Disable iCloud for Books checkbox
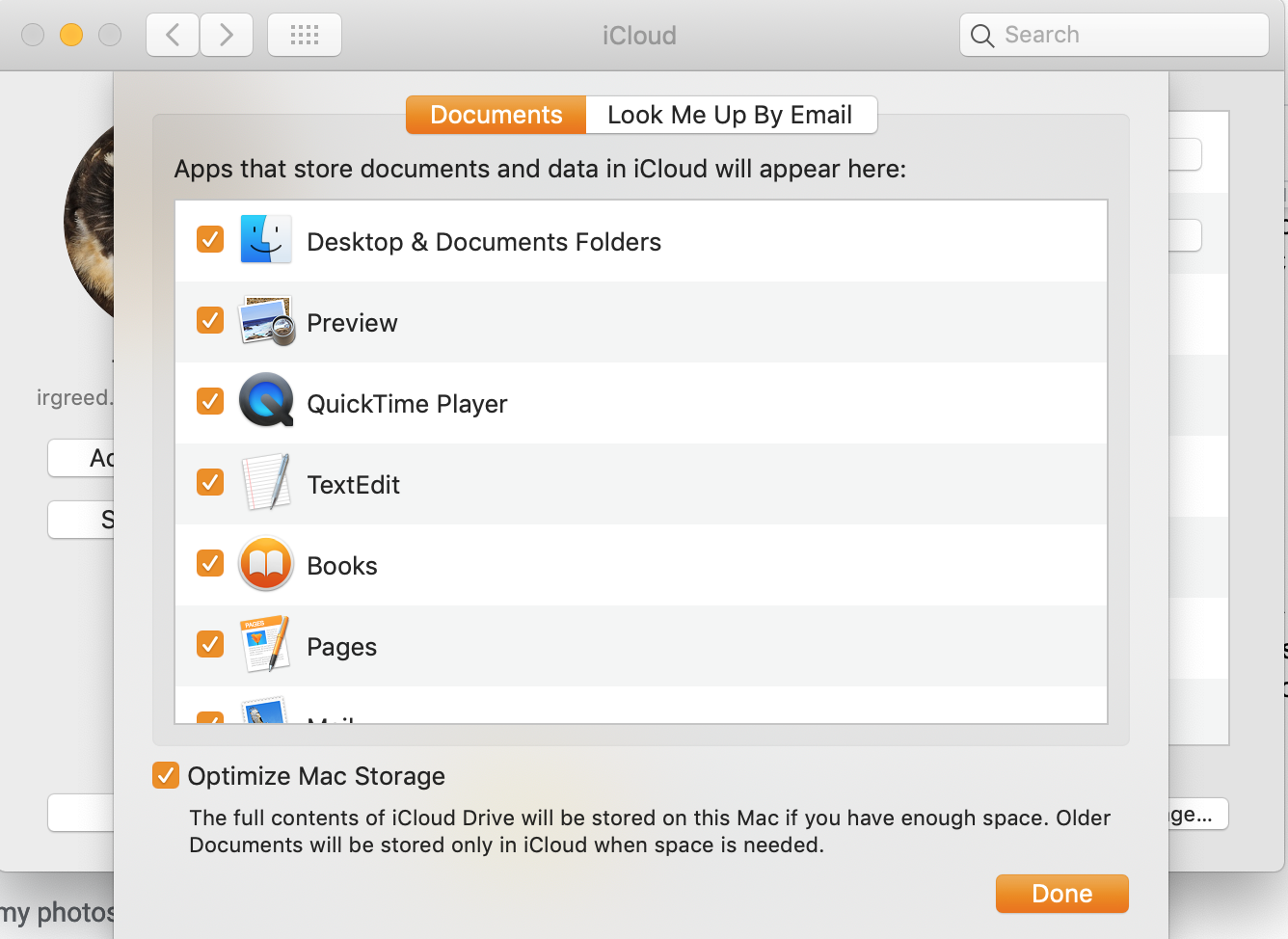The width and height of the screenshot is (1288, 939). (x=210, y=563)
